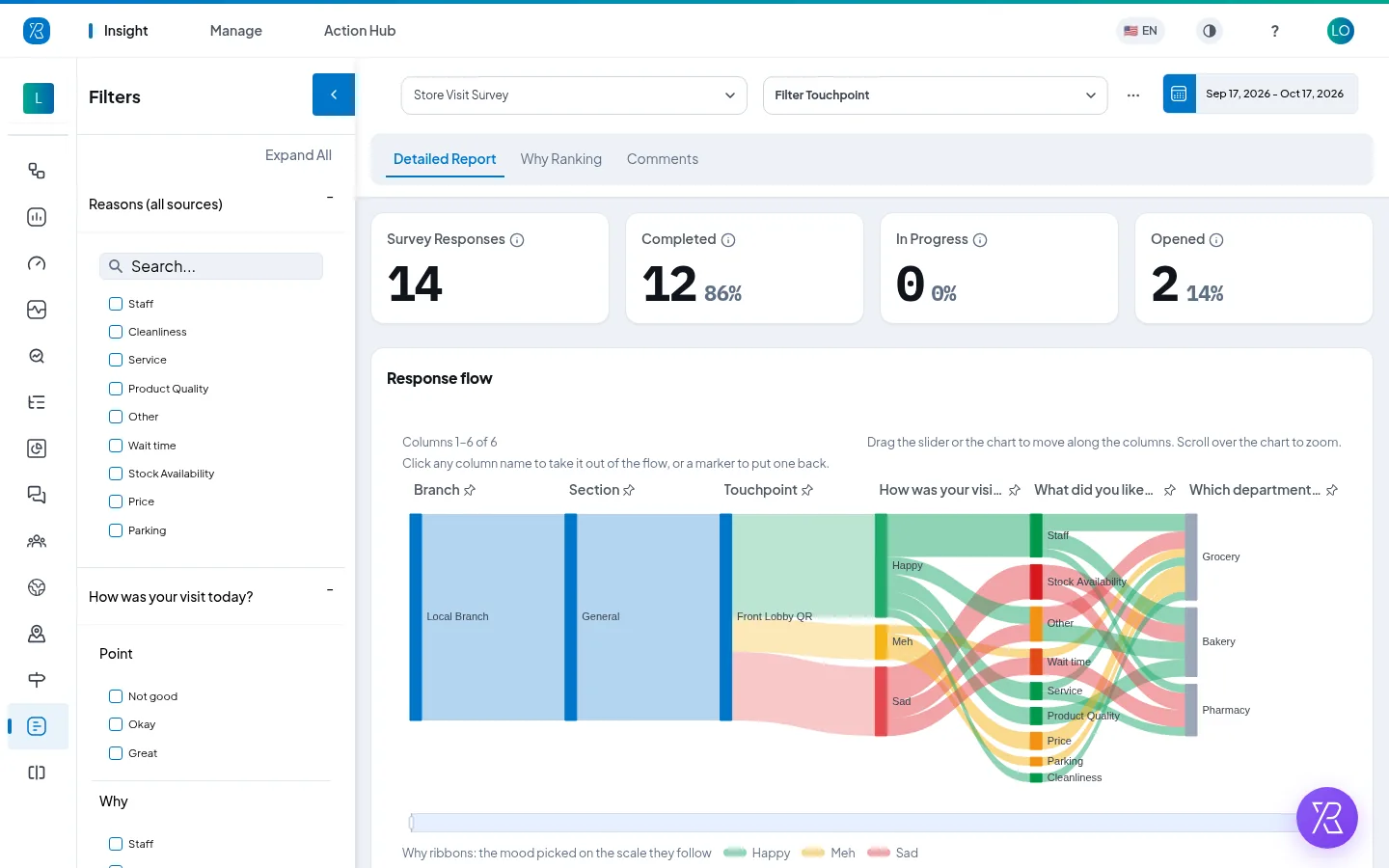Collapse the Reasons (all sources) section

(330, 198)
